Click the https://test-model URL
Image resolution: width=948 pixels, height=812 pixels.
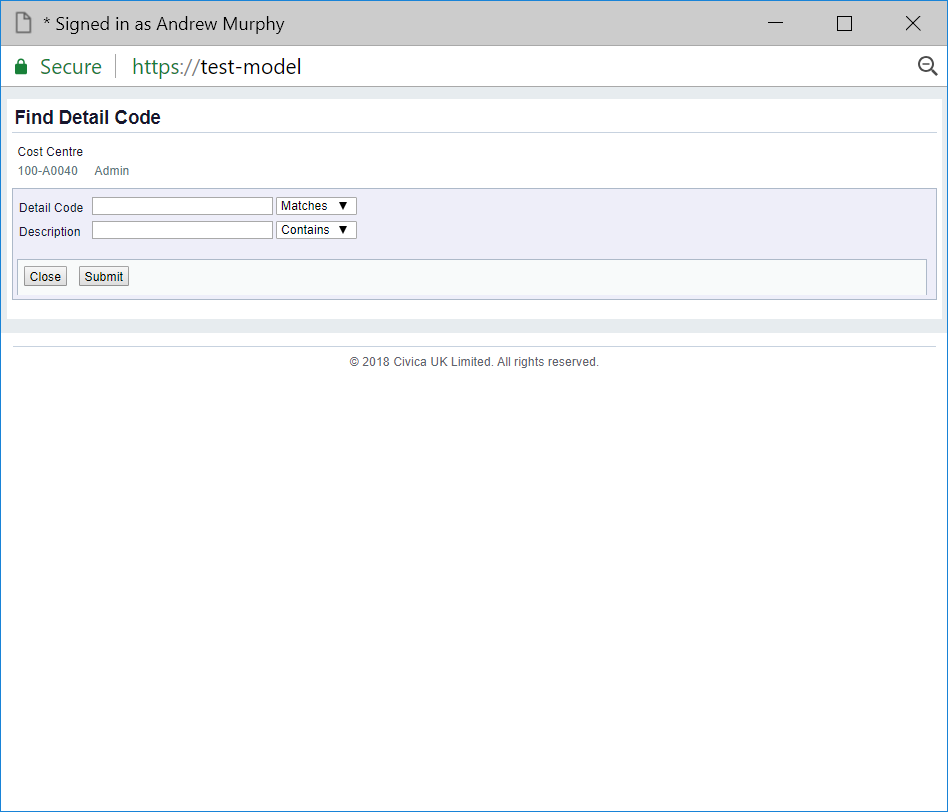216,67
